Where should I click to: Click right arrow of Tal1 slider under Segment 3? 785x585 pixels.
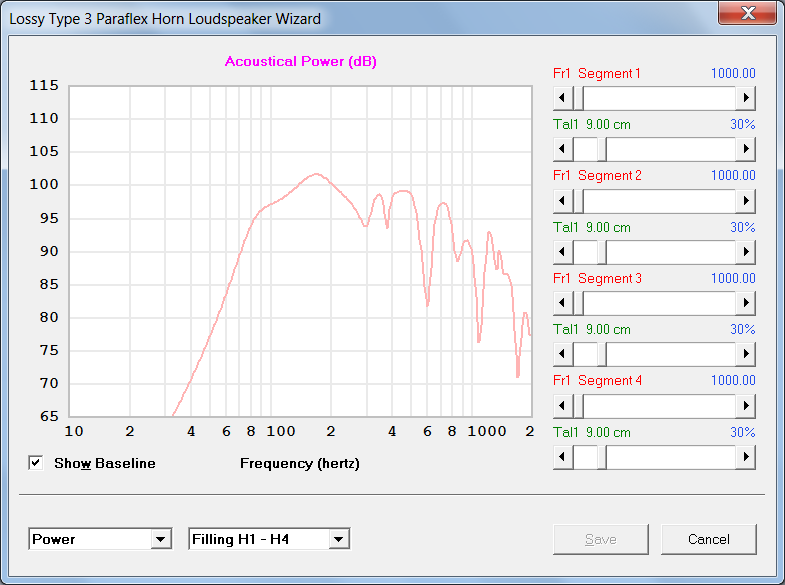745,354
